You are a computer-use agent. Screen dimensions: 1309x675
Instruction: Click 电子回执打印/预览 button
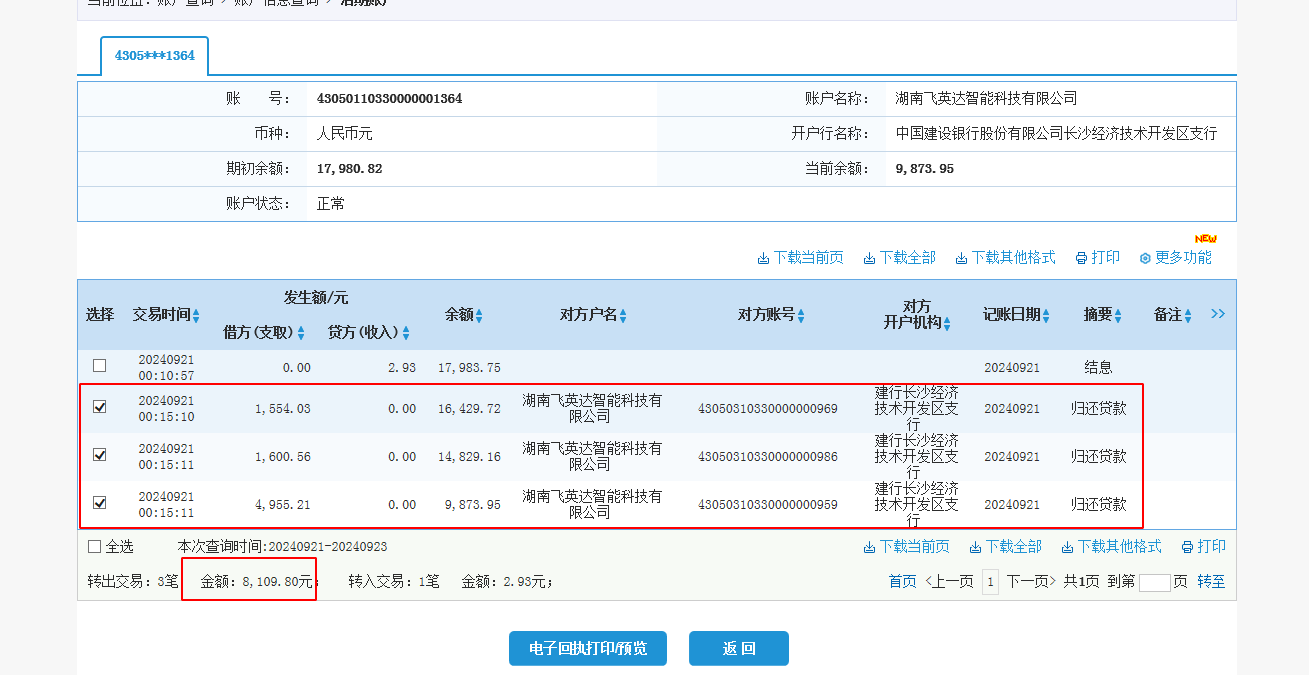(588, 648)
